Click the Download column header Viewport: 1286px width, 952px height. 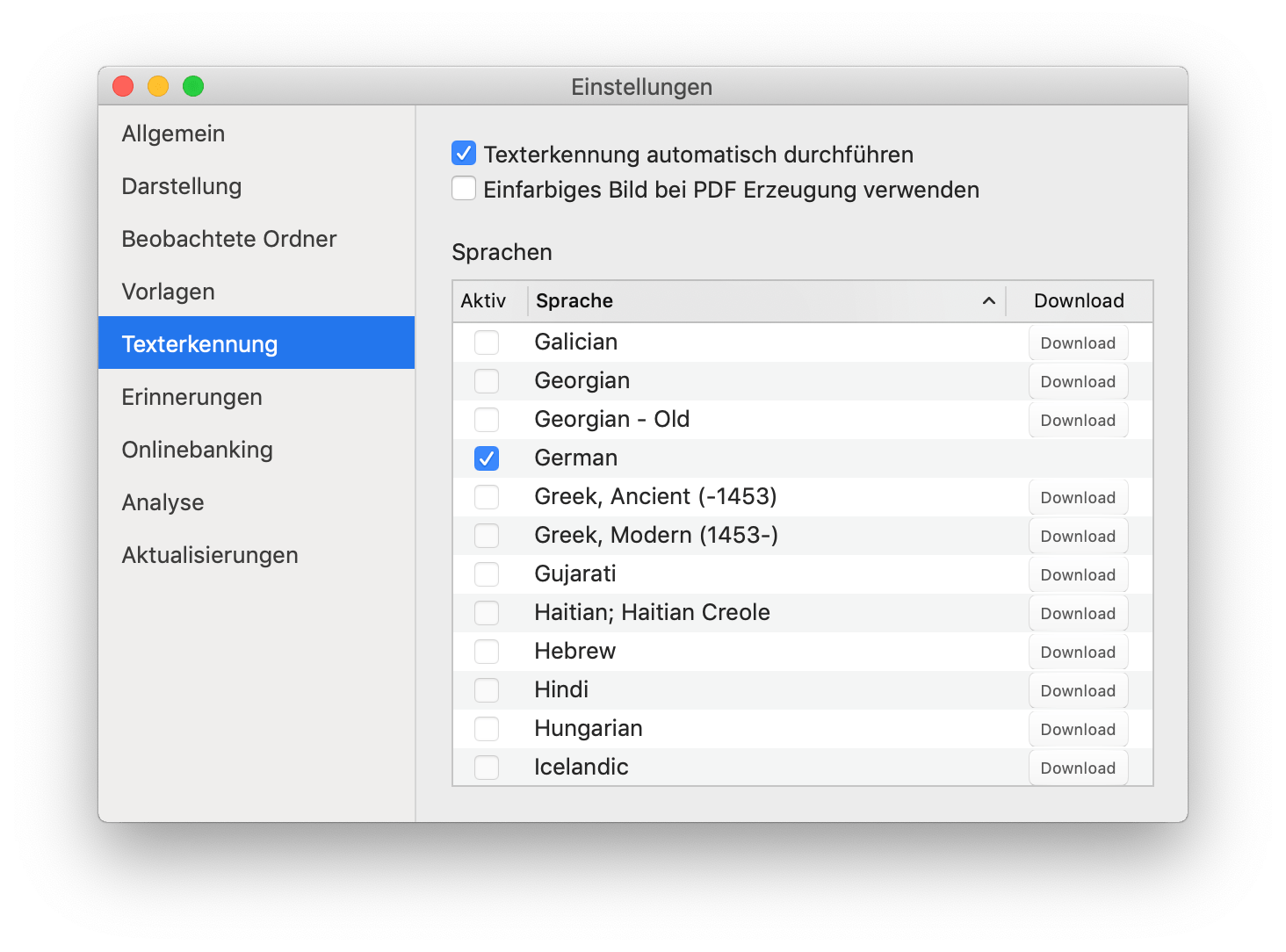tap(1079, 301)
